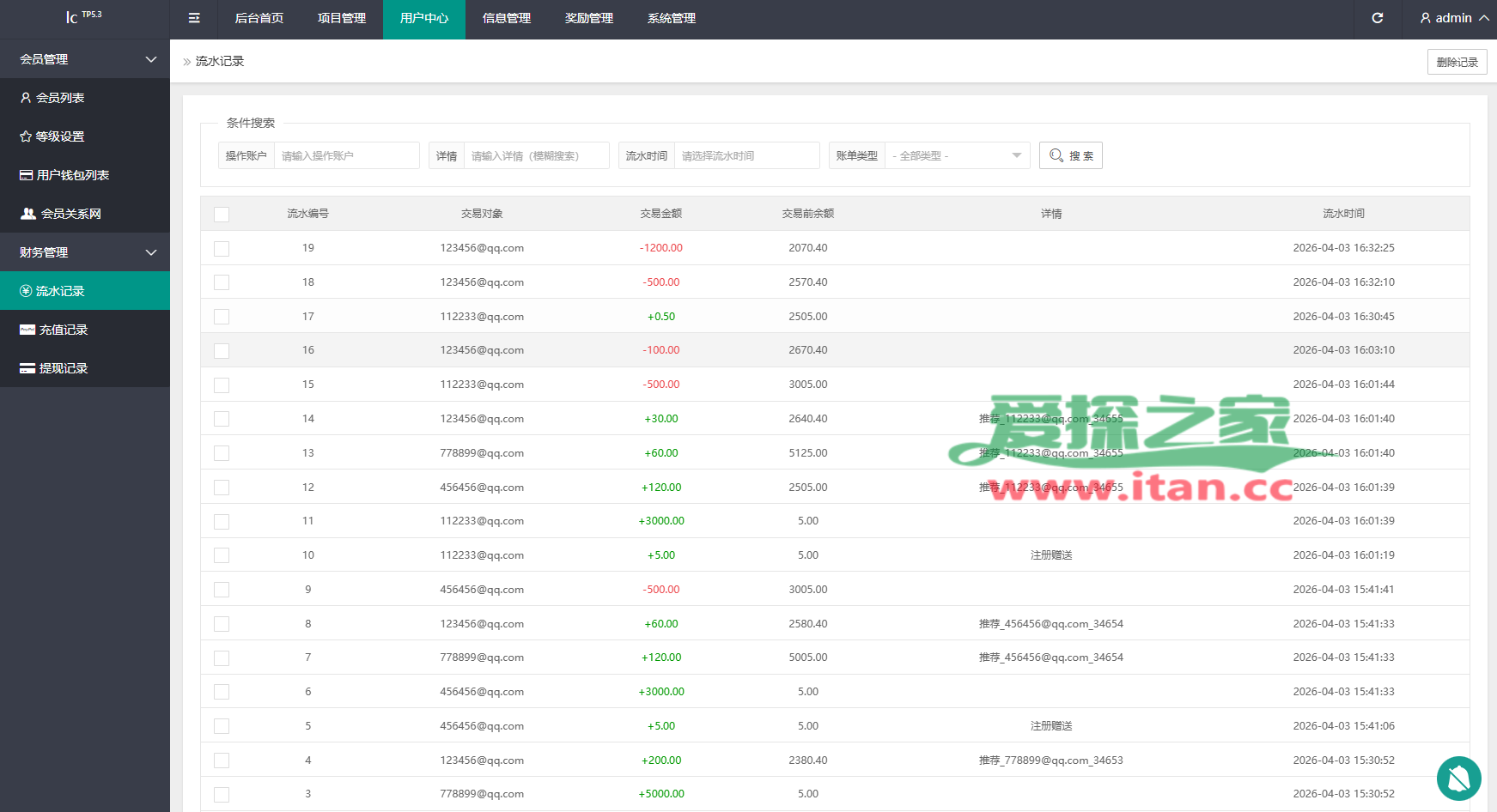Viewport: 1497px width, 812px height.
Task: Expand the admin user menu
Action: click(1454, 18)
